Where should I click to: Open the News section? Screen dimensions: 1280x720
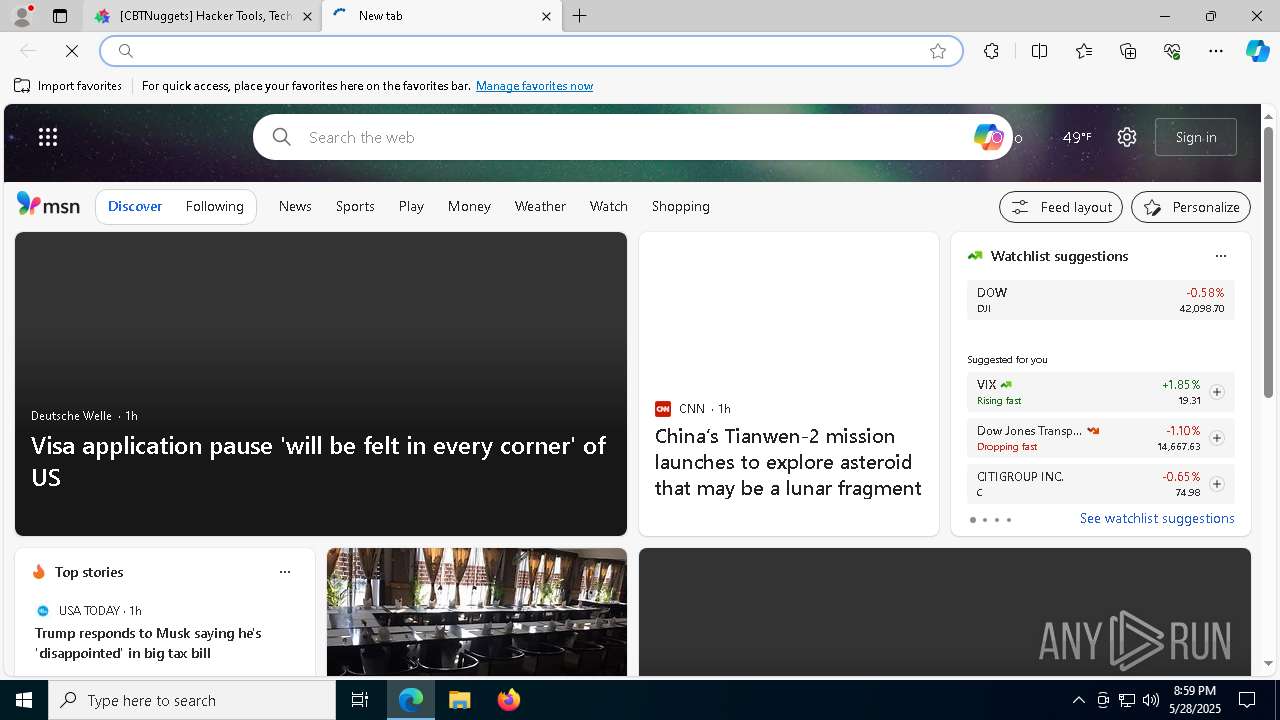click(295, 206)
